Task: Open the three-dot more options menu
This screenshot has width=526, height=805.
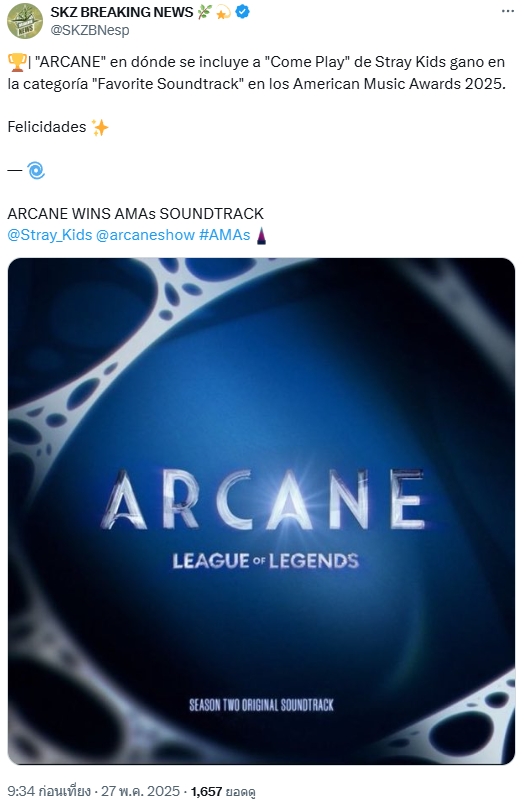Action: coord(508,12)
